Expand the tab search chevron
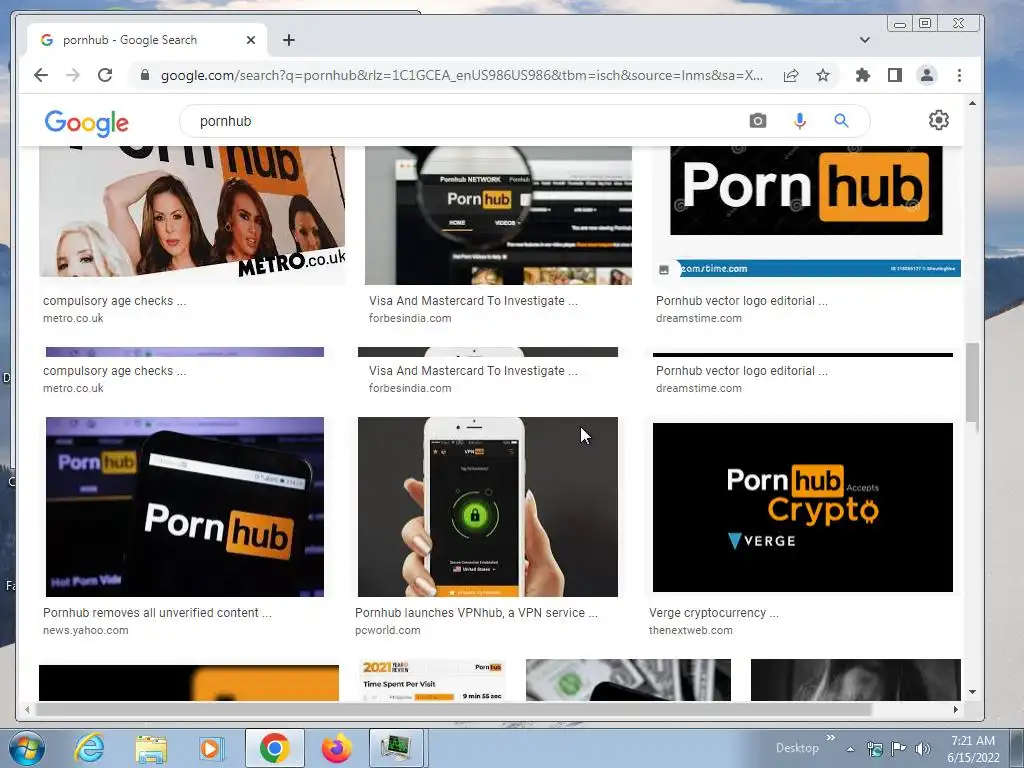 pos(865,40)
